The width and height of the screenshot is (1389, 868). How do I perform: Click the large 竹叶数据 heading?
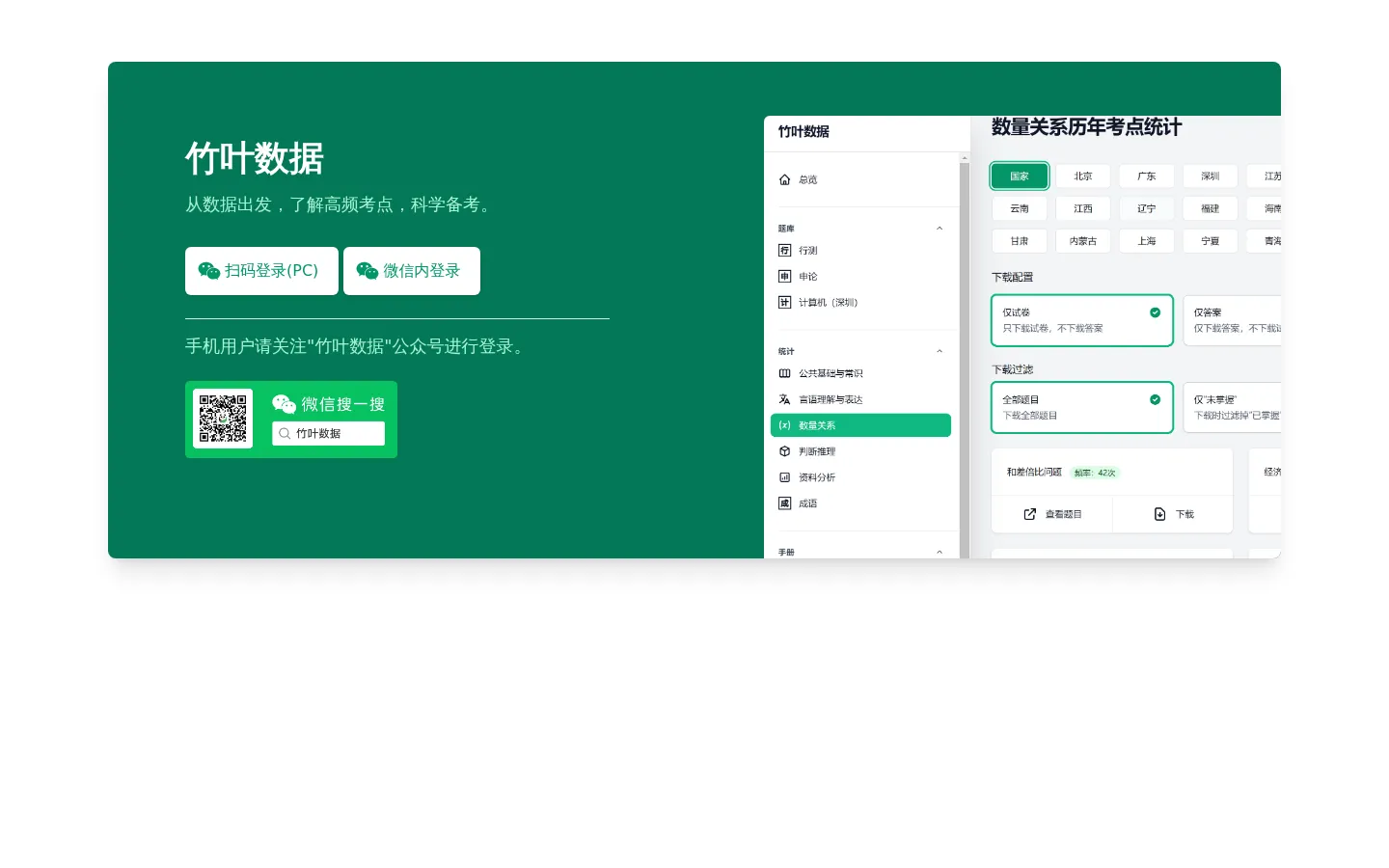click(x=255, y=158)
